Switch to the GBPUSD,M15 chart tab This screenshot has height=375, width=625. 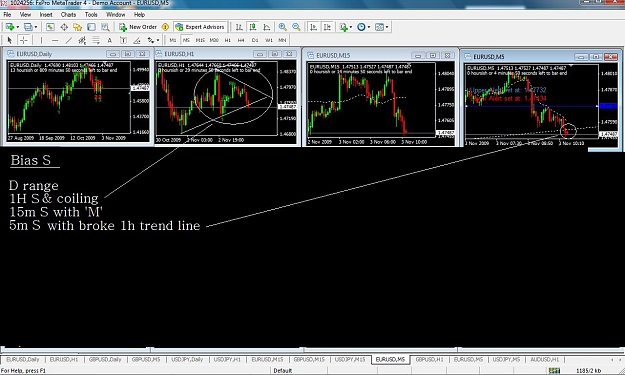[x=309, y=359]
